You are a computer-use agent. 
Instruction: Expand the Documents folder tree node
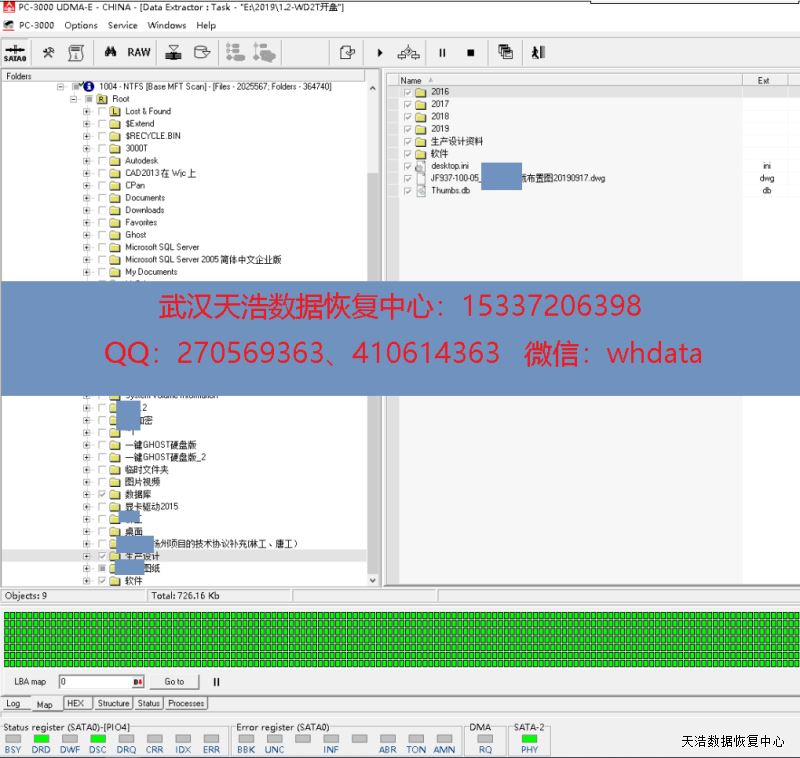87,198
